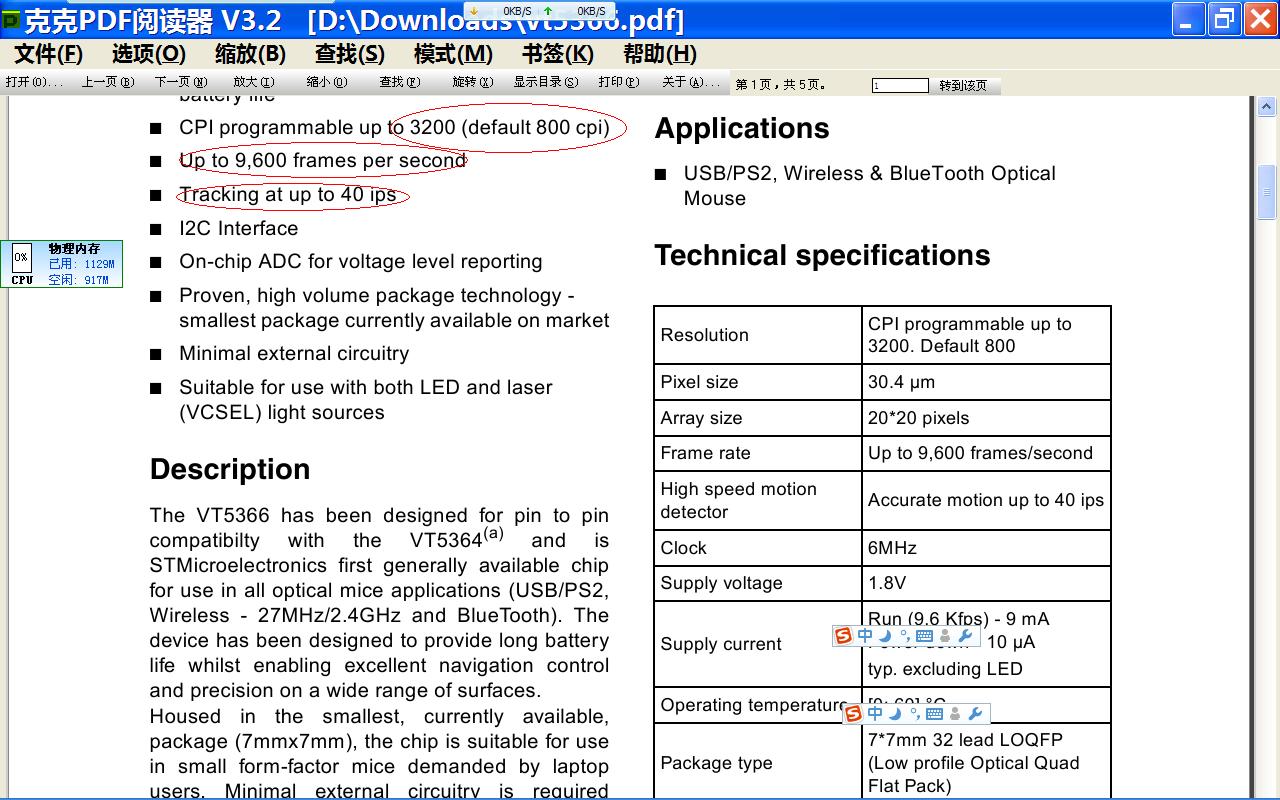Open wrench settings on Supply current Sogou bar
This screenshot has width=1280, height=800.
click(x=965, y=636)
